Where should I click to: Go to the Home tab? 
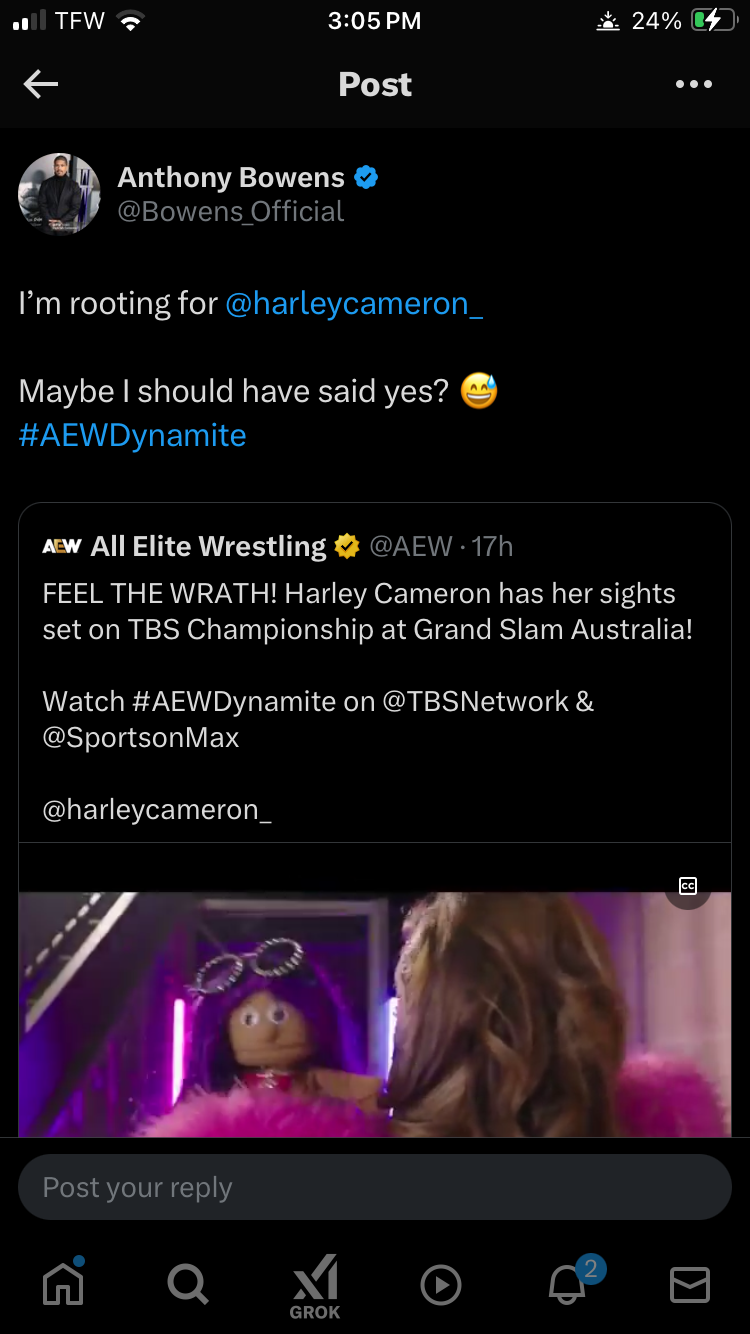click(62, 1284)
